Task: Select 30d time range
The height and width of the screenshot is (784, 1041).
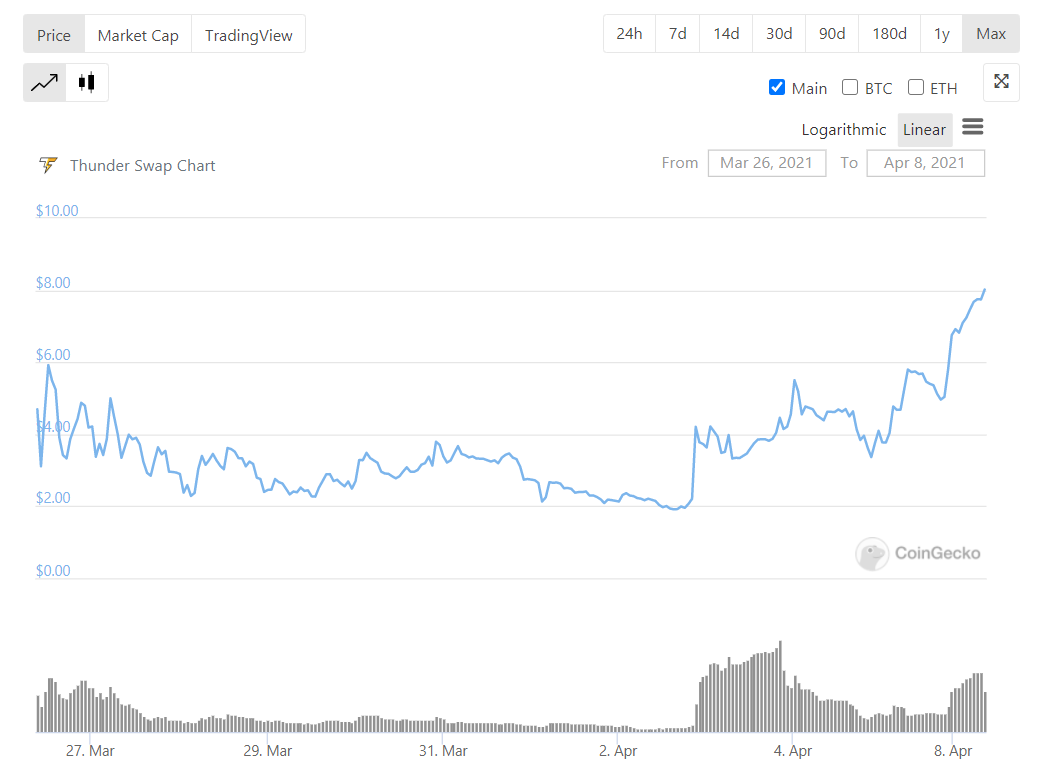Action: tap(779, 34)
